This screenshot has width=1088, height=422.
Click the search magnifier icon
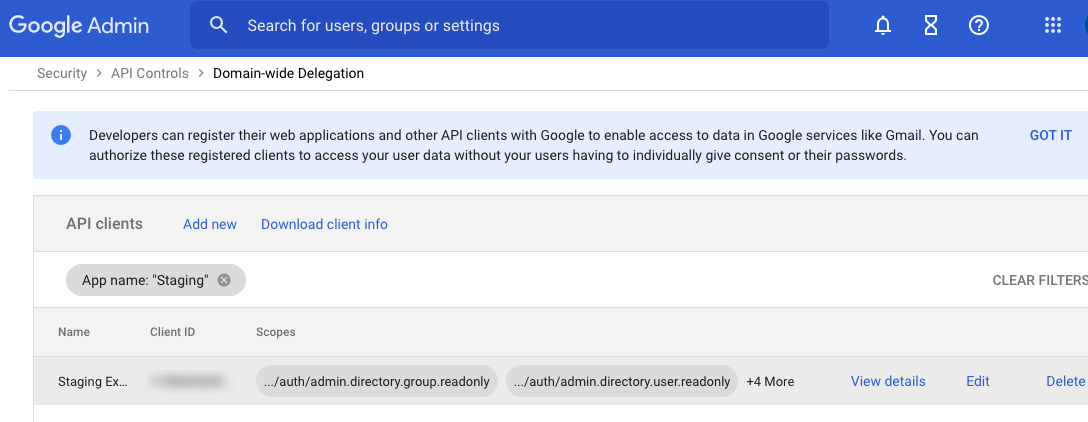219,26
